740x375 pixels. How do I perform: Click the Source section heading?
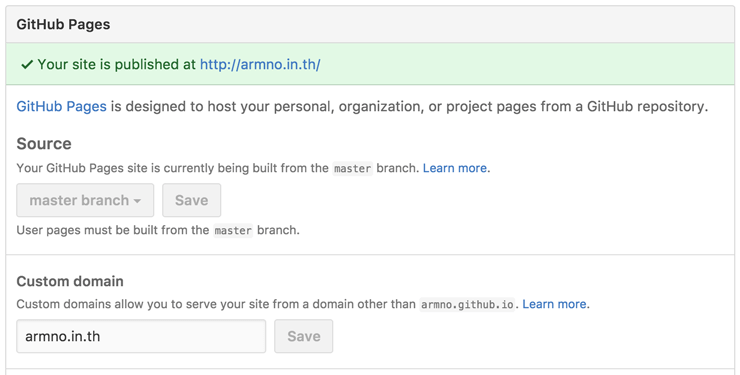(44, 143)
